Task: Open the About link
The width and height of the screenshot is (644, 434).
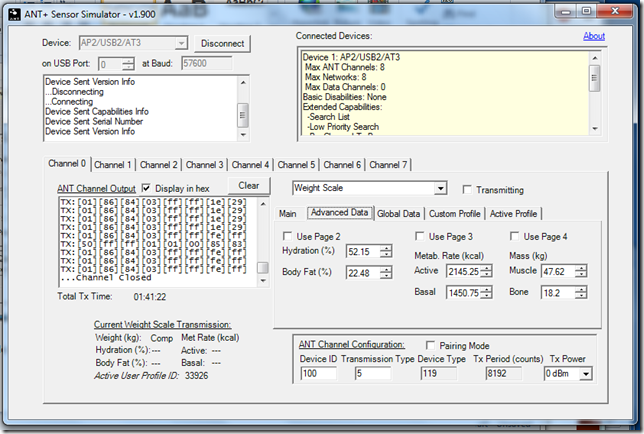Action: (x=594, y=36)
